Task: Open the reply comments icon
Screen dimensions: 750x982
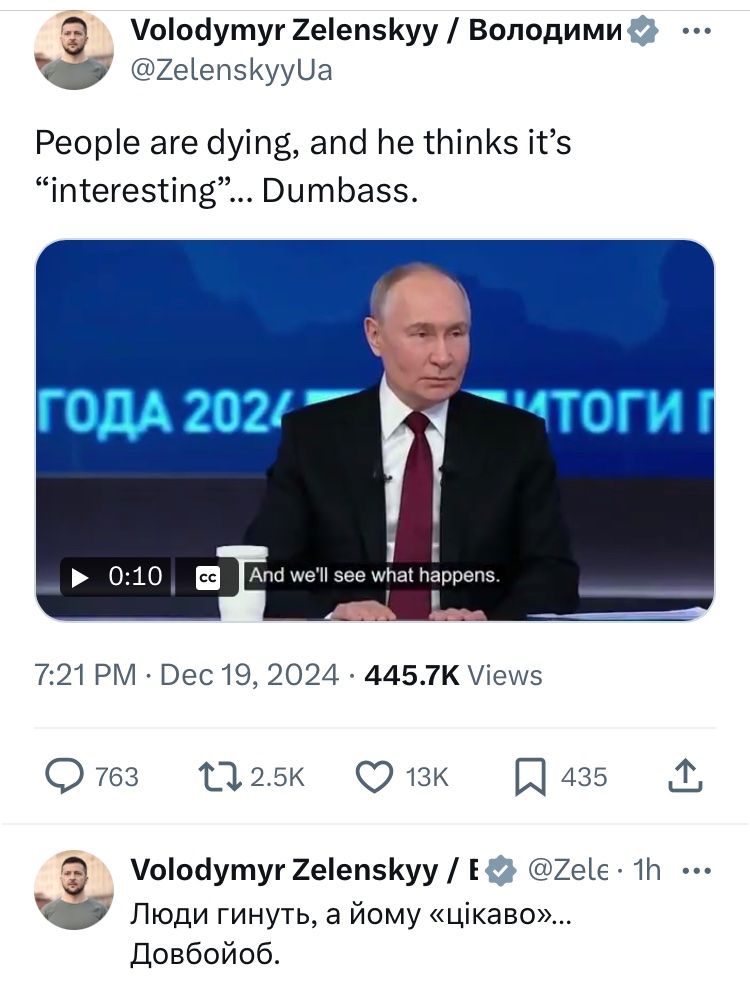Action: click(64, 777)
